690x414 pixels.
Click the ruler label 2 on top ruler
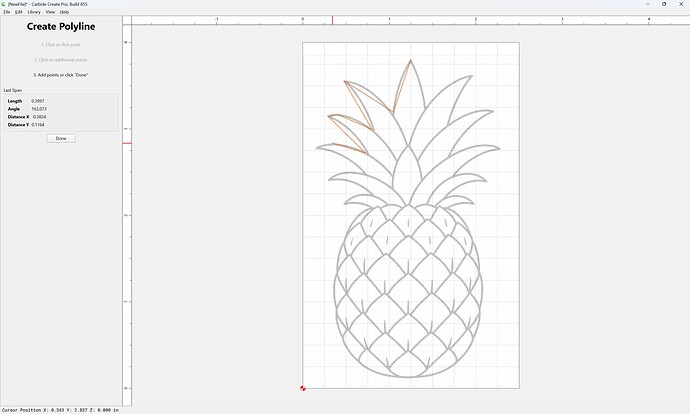[x=476, y=19]
